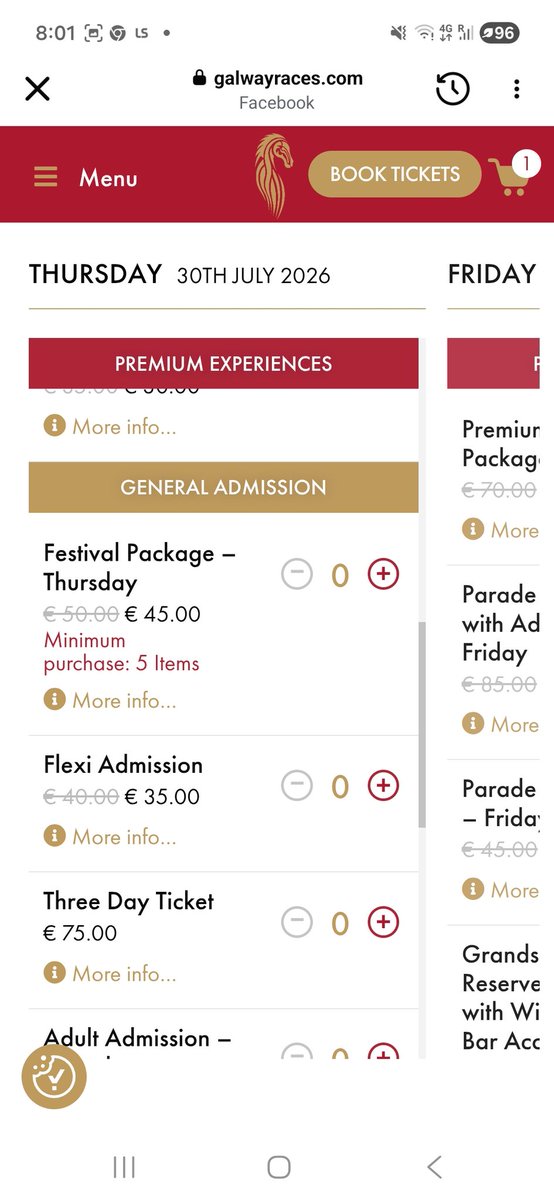Tap the history clock icon in browser bar

[452, 89]
